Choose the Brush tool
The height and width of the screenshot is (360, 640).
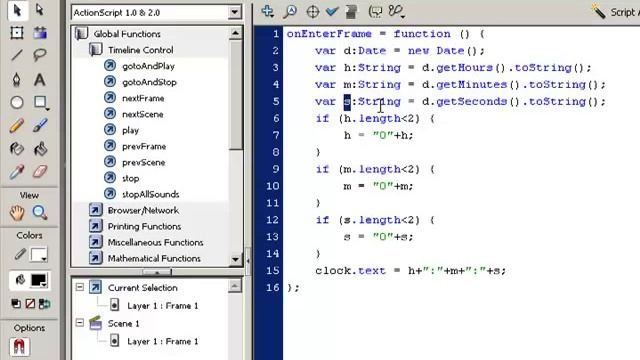coord(40,126)
